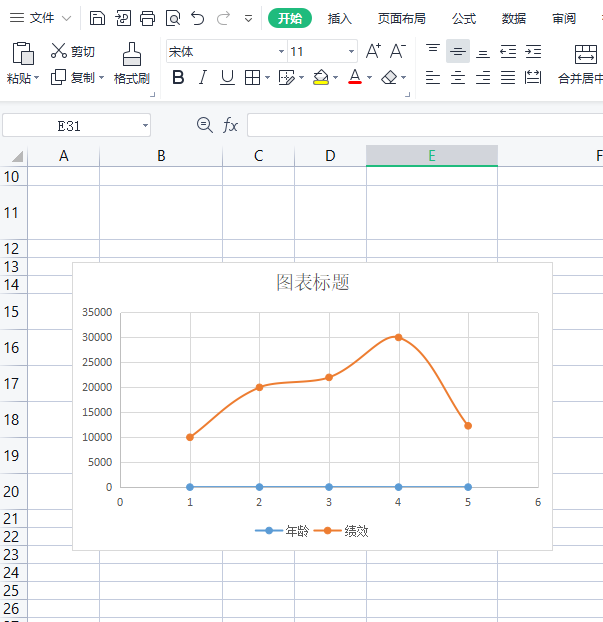Expand the clear eraser dropdown arrow
603x622 pixels.
(x=403, y=77)
